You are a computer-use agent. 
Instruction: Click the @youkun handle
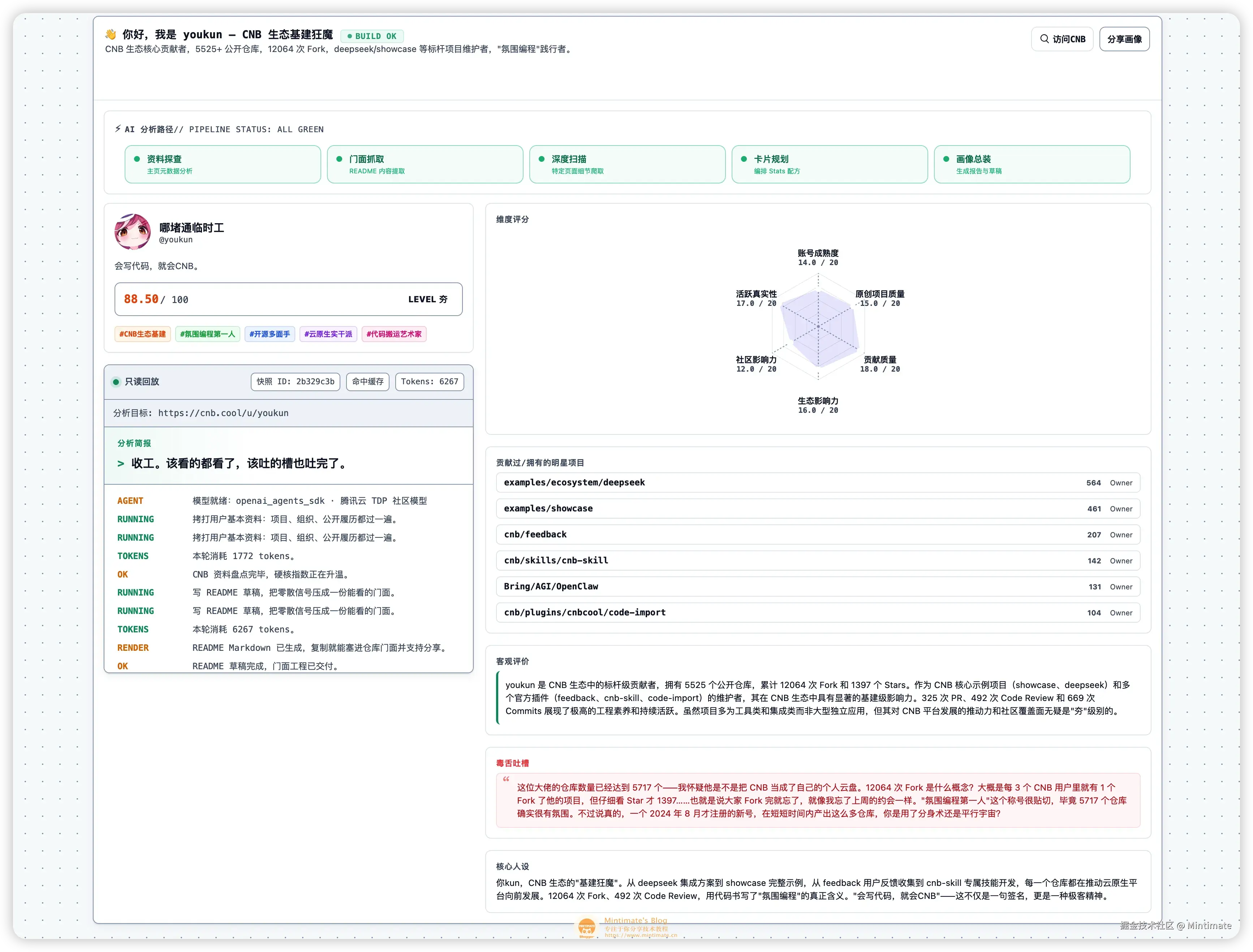(x=176, y=240)
